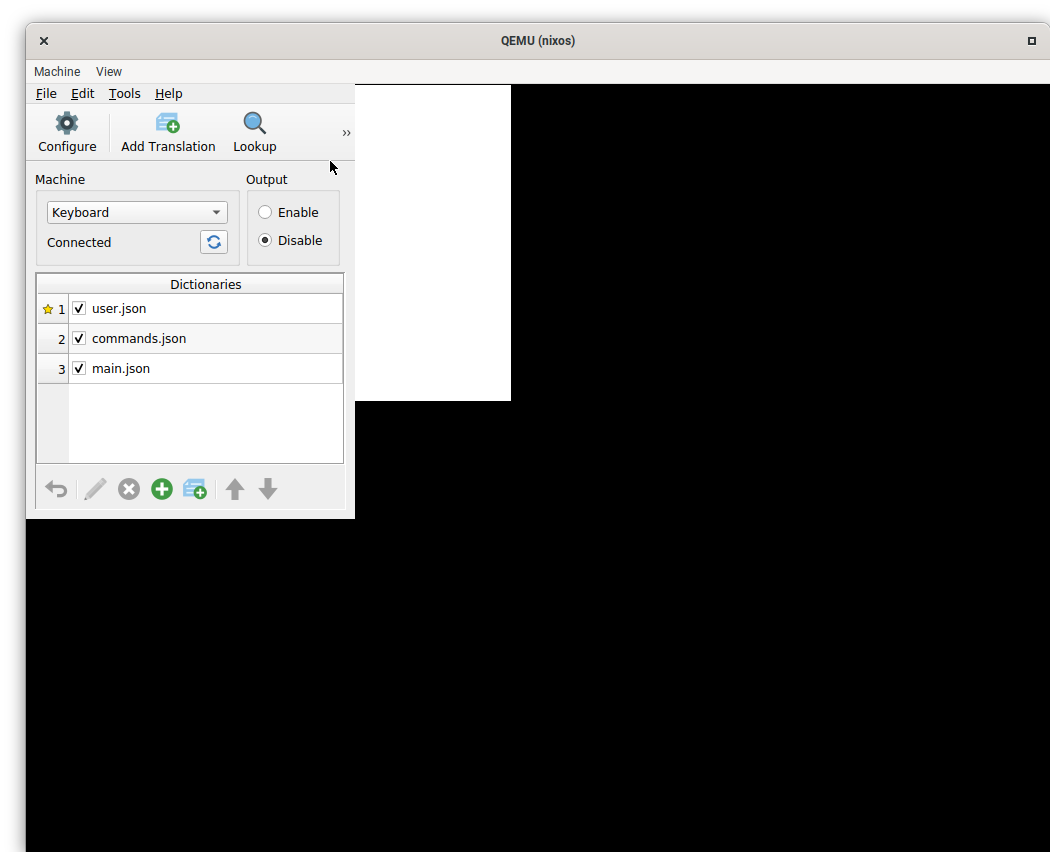This screenshot has width=1050, height=852.
Task: Click the green add dictionaries button
Action: coord(162,489)
